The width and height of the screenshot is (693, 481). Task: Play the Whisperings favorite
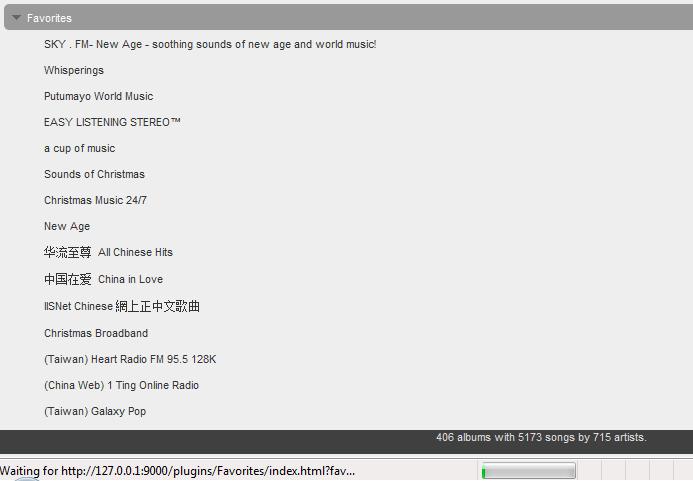[x=74, y=70]
